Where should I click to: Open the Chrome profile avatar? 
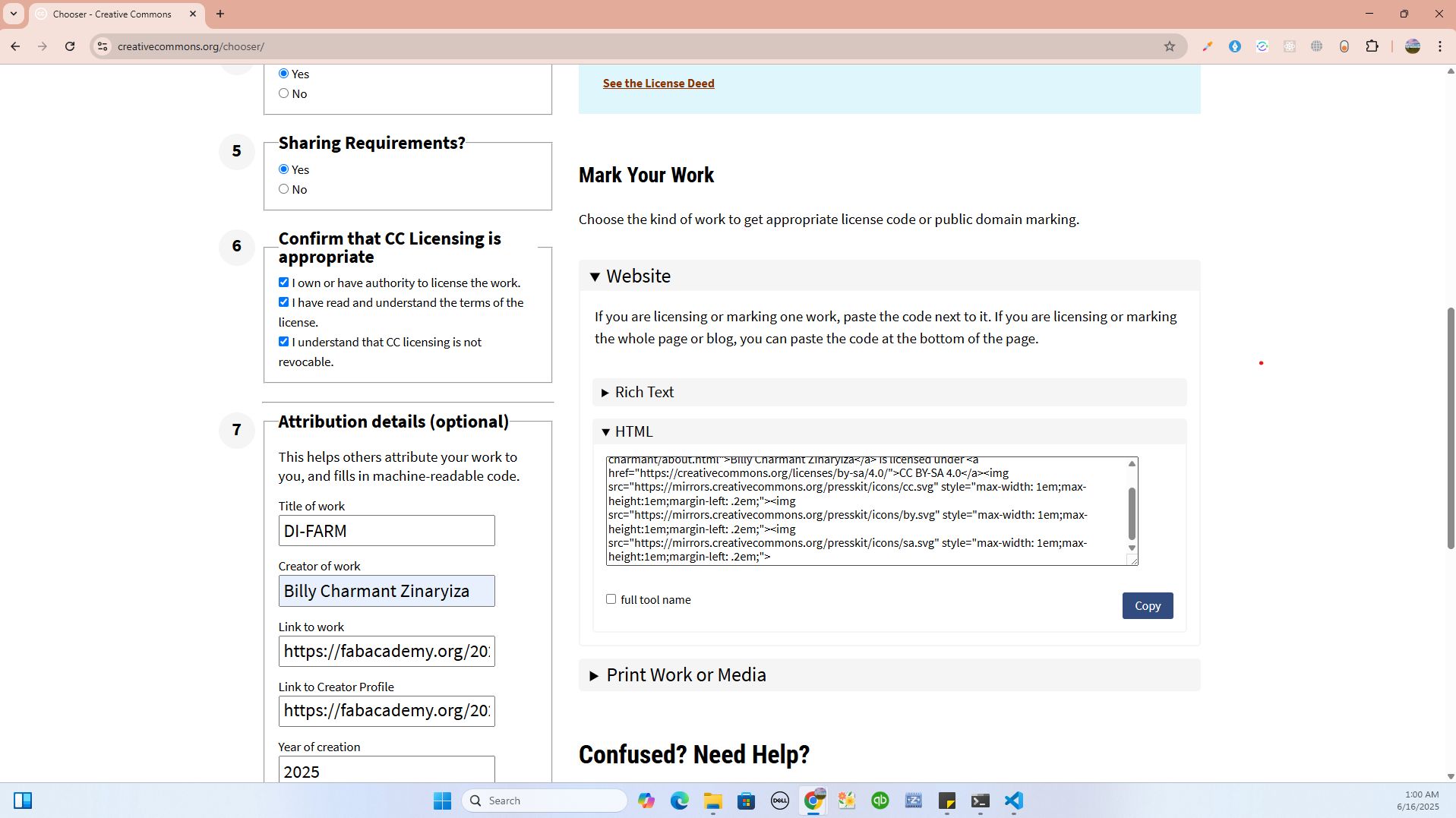pos(1413,46)
